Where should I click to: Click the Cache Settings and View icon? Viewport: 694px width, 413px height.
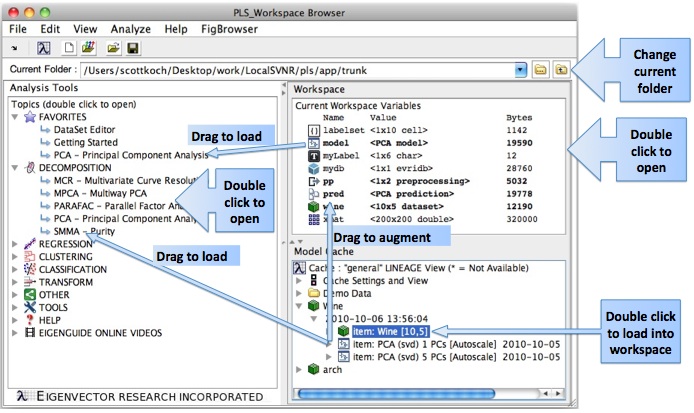[313, 281]
